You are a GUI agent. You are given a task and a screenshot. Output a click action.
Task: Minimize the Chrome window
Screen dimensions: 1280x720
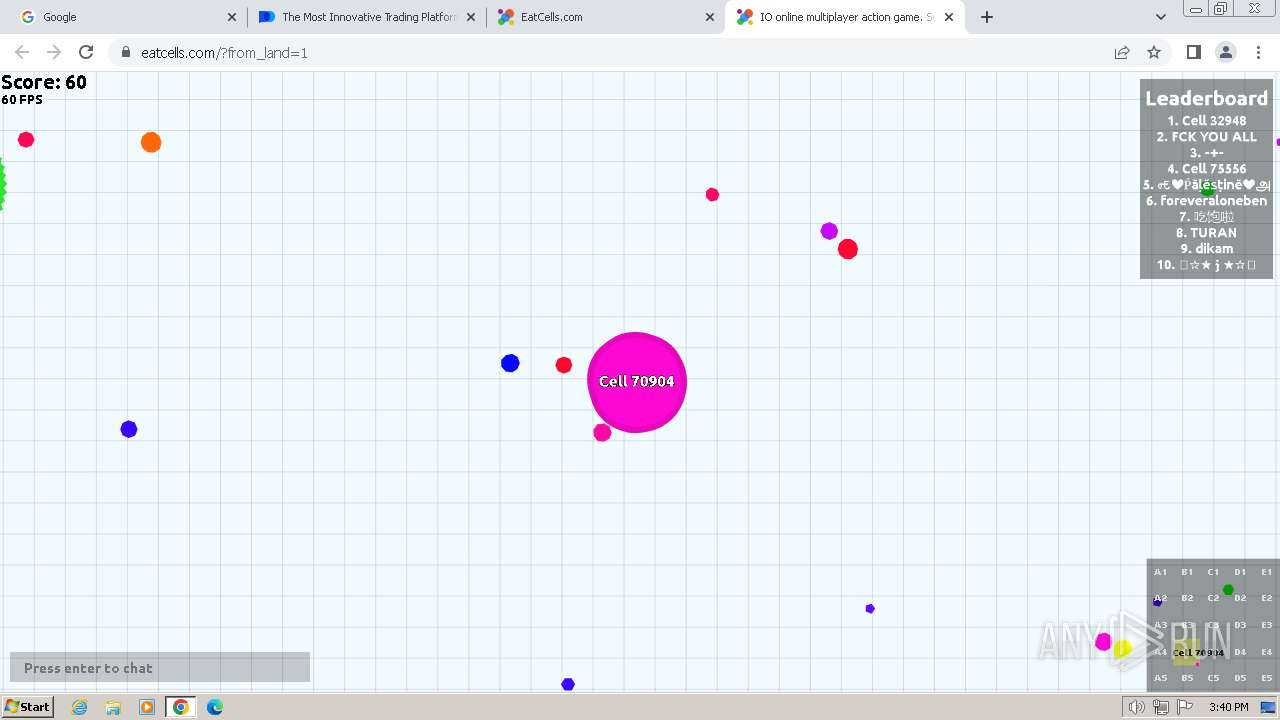click(x=1196, y=9)
